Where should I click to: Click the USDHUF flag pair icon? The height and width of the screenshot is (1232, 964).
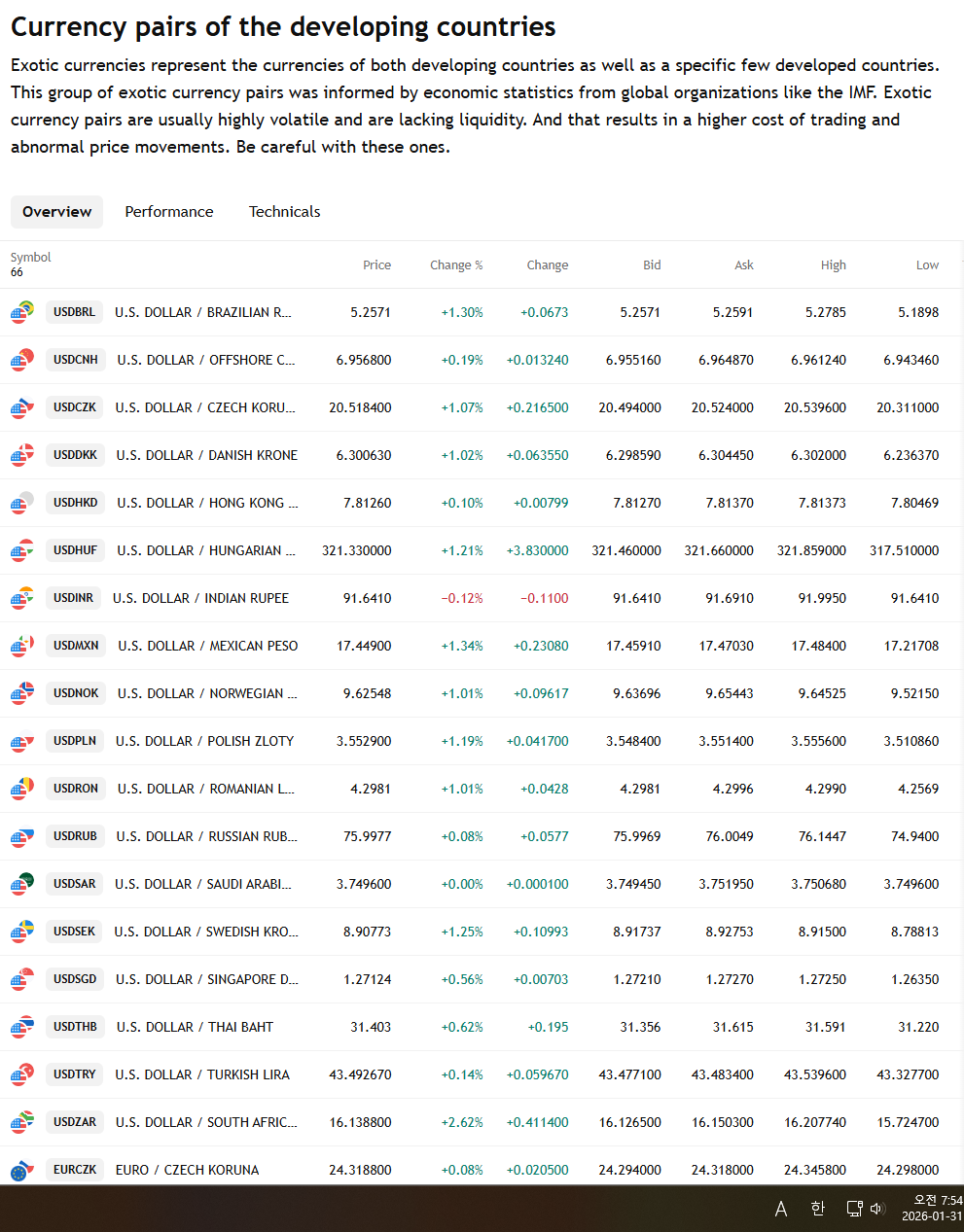pyautogui.click(x=22, y=550)
